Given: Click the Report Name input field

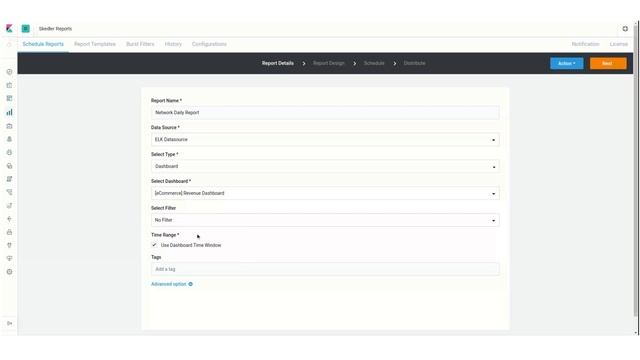Looking at the screenshot, I should pyautogui.click(x=325, y=113).
